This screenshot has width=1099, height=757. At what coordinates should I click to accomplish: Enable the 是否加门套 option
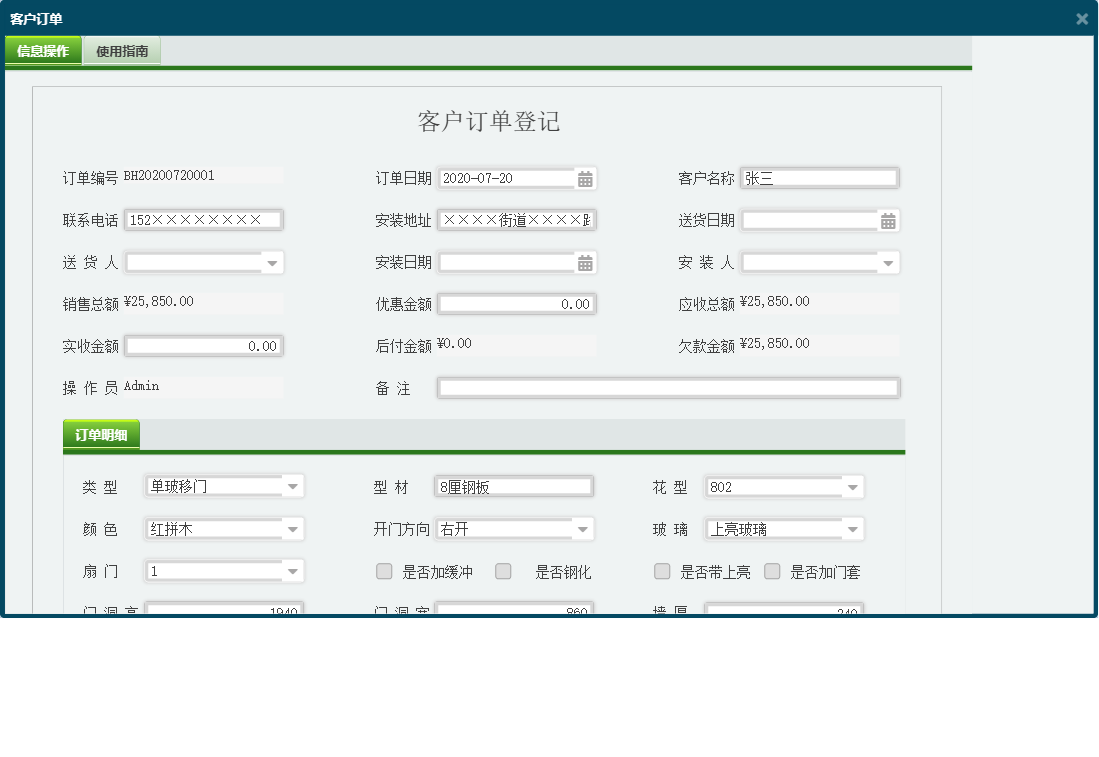pos(772,571)
